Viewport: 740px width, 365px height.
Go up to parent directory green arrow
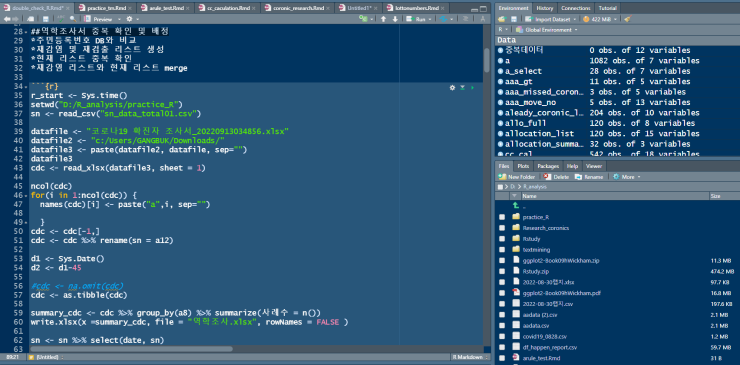pos(515,206)
